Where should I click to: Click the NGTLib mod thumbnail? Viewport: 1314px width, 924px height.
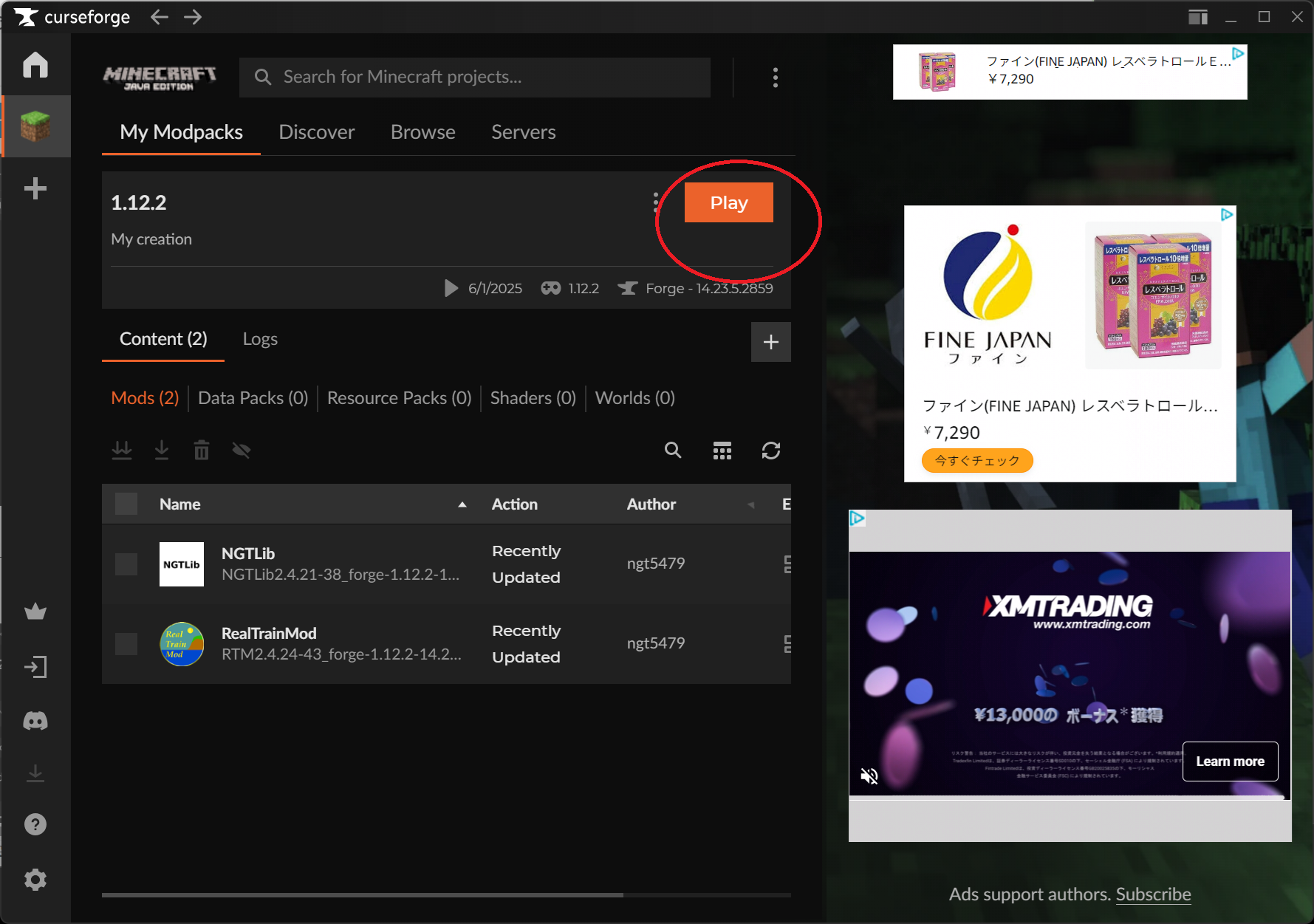[x=182, y=564]
